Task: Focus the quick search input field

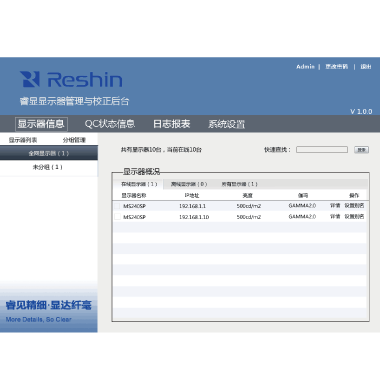Action: click(322, 150)
